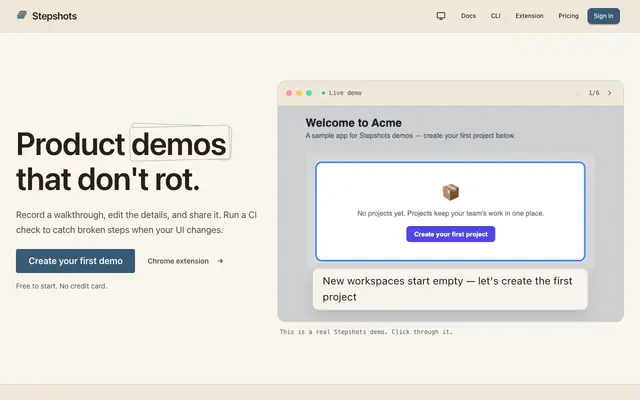This screenshot has height=400, width=640.
Task: Toggle the monitor theme icon in navbar
Action: pyautogui.click(x=441, y=16)
